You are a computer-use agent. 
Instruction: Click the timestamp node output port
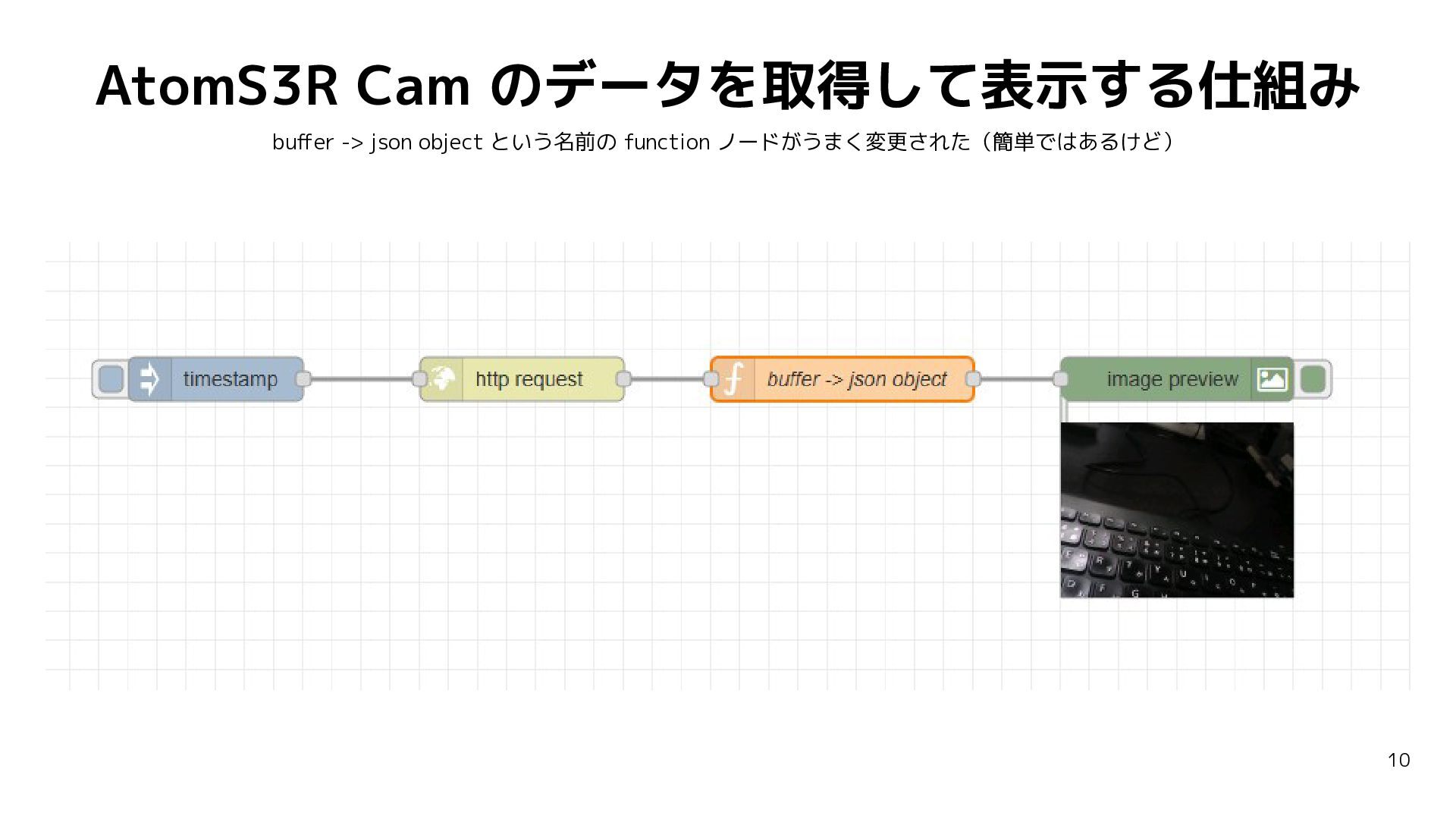tap(303, 379)
